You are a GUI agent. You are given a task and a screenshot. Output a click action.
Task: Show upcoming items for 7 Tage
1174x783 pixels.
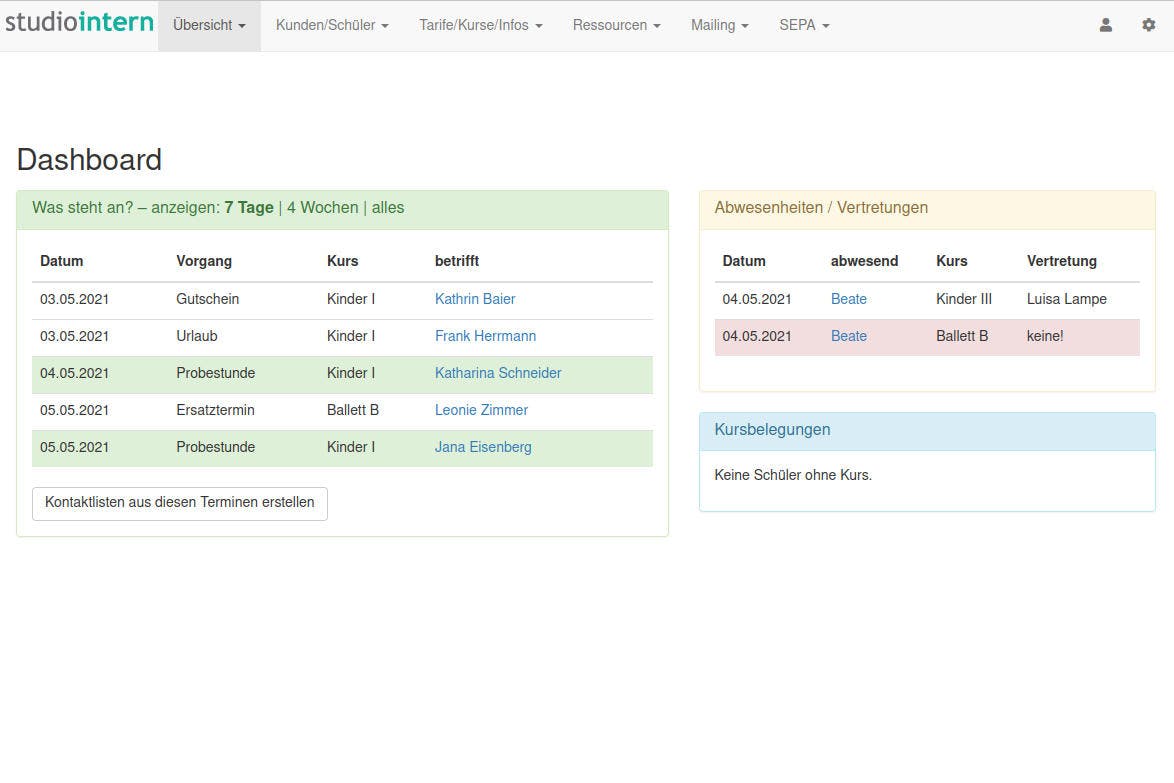click(249, 208)
